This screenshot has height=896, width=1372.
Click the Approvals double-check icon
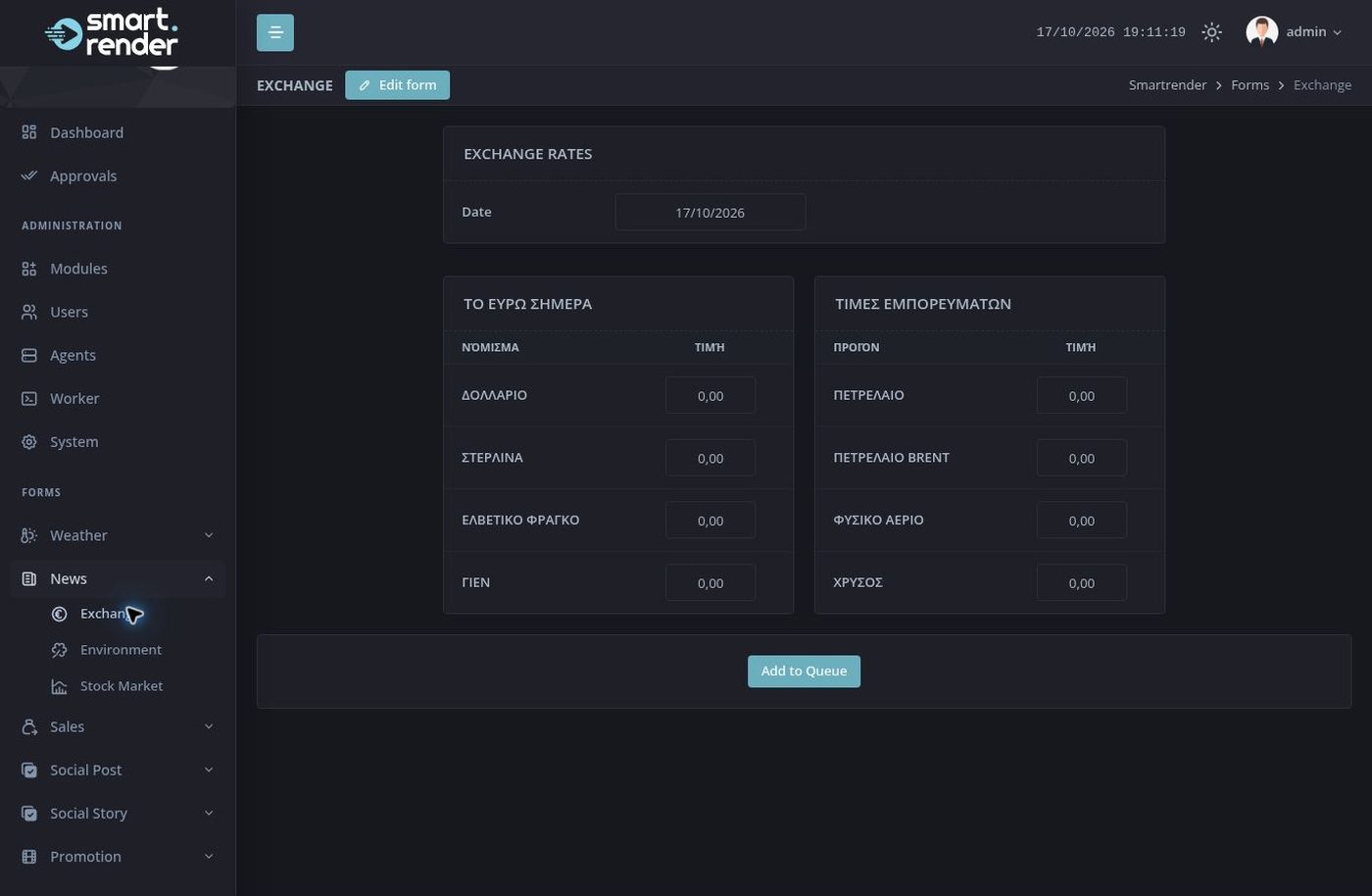[29, 175]
